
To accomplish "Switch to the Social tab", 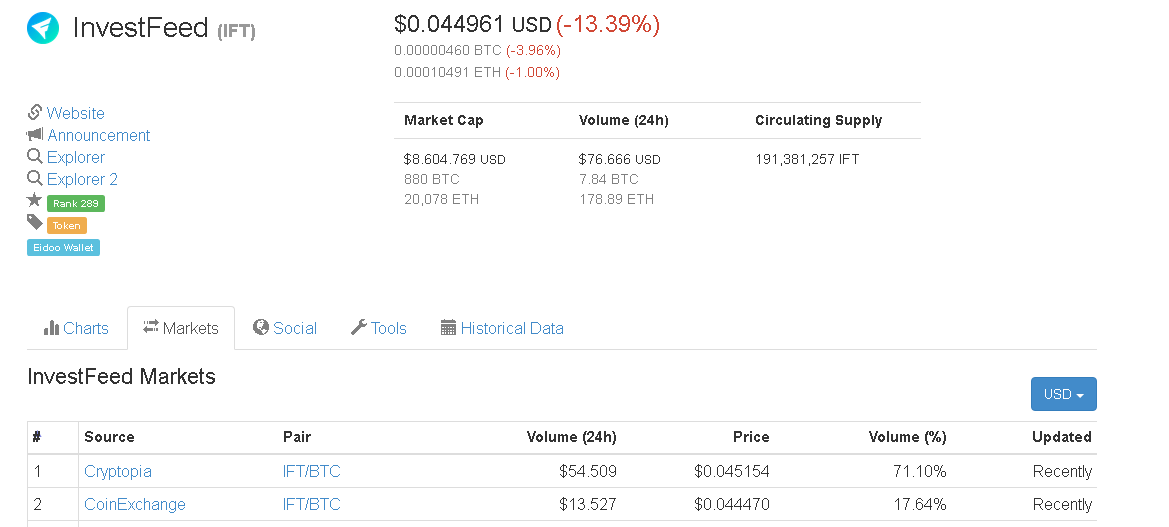I will [x=285, y=328].
